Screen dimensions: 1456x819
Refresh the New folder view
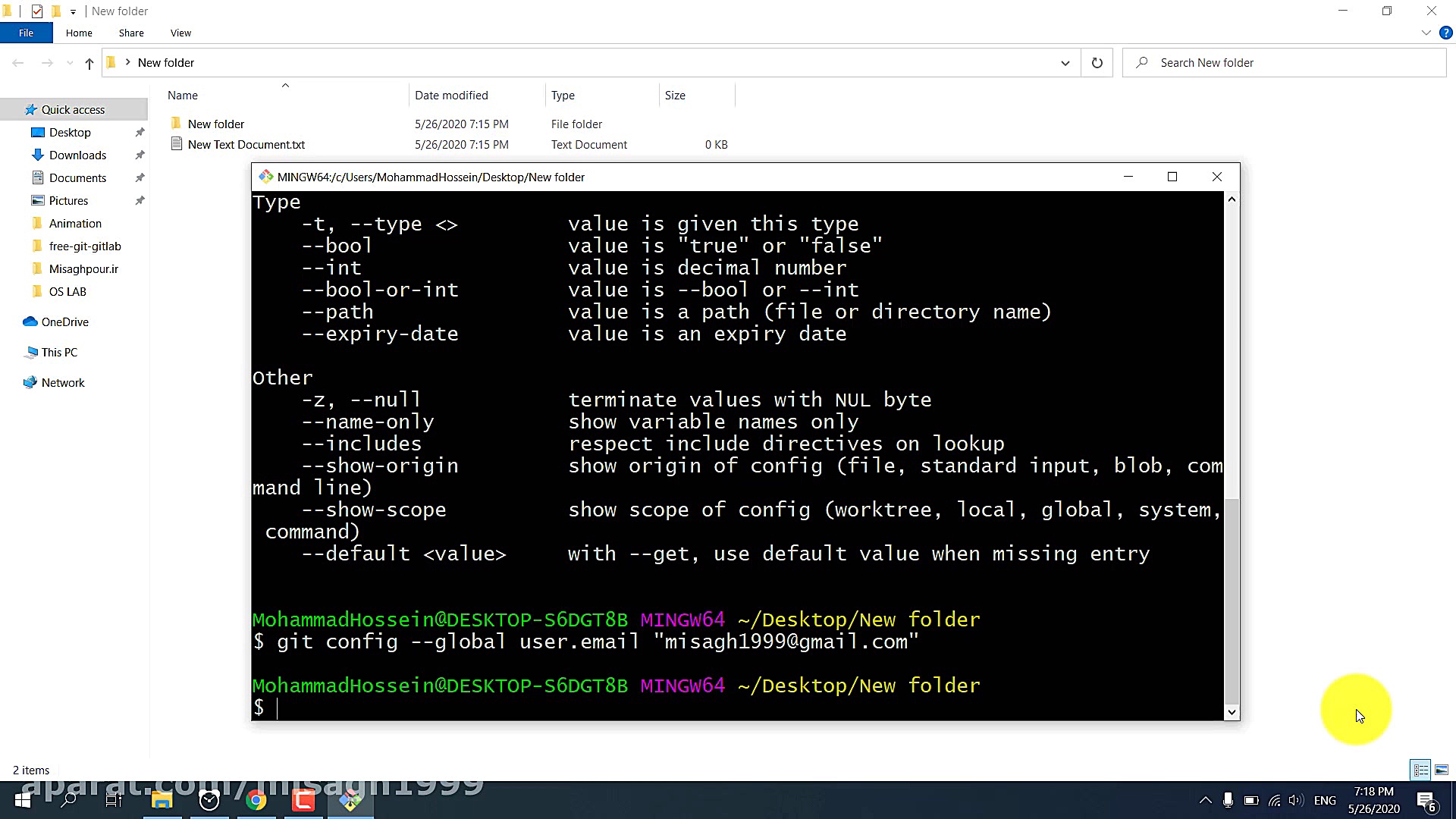click(x=1097, y=63)
